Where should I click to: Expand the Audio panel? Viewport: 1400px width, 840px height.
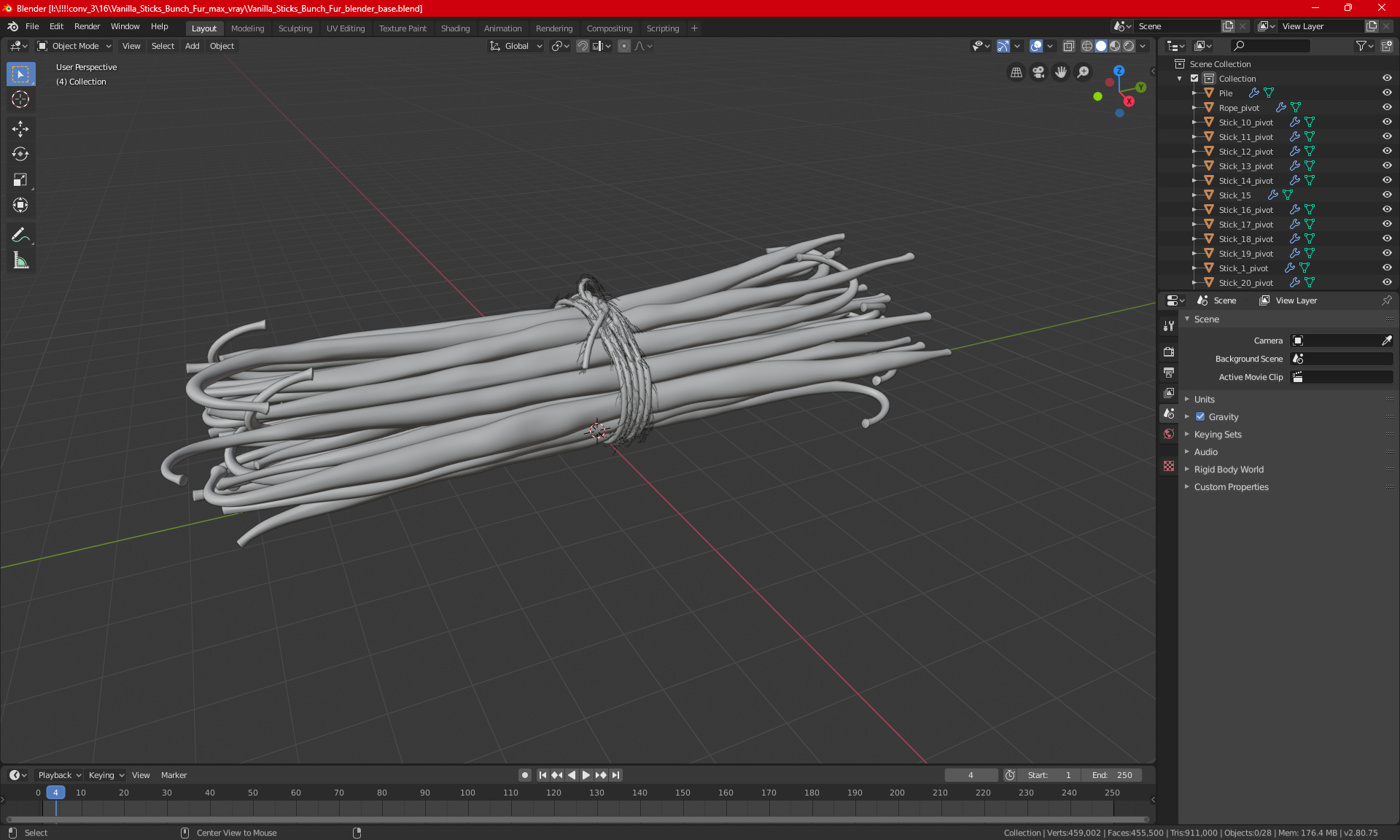point(1205,452)
